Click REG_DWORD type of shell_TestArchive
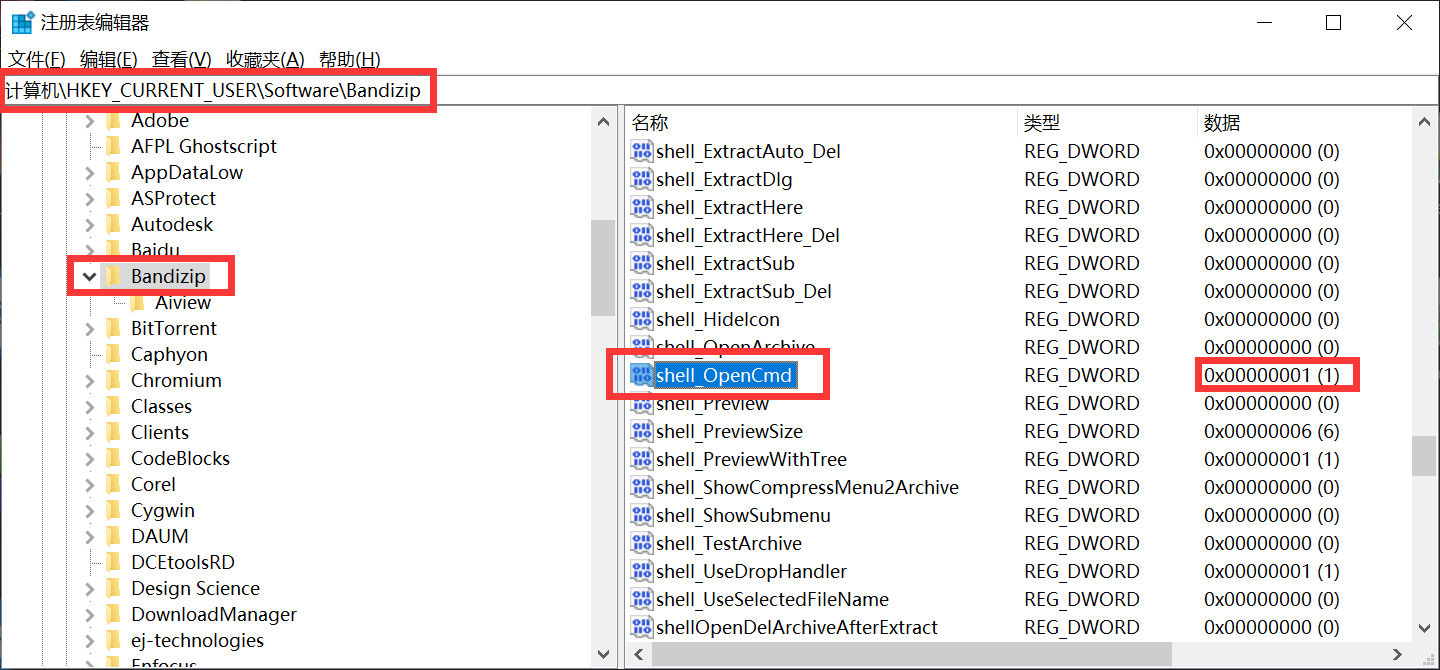This screenshot has height=670, width=1440. (1081, 544)
